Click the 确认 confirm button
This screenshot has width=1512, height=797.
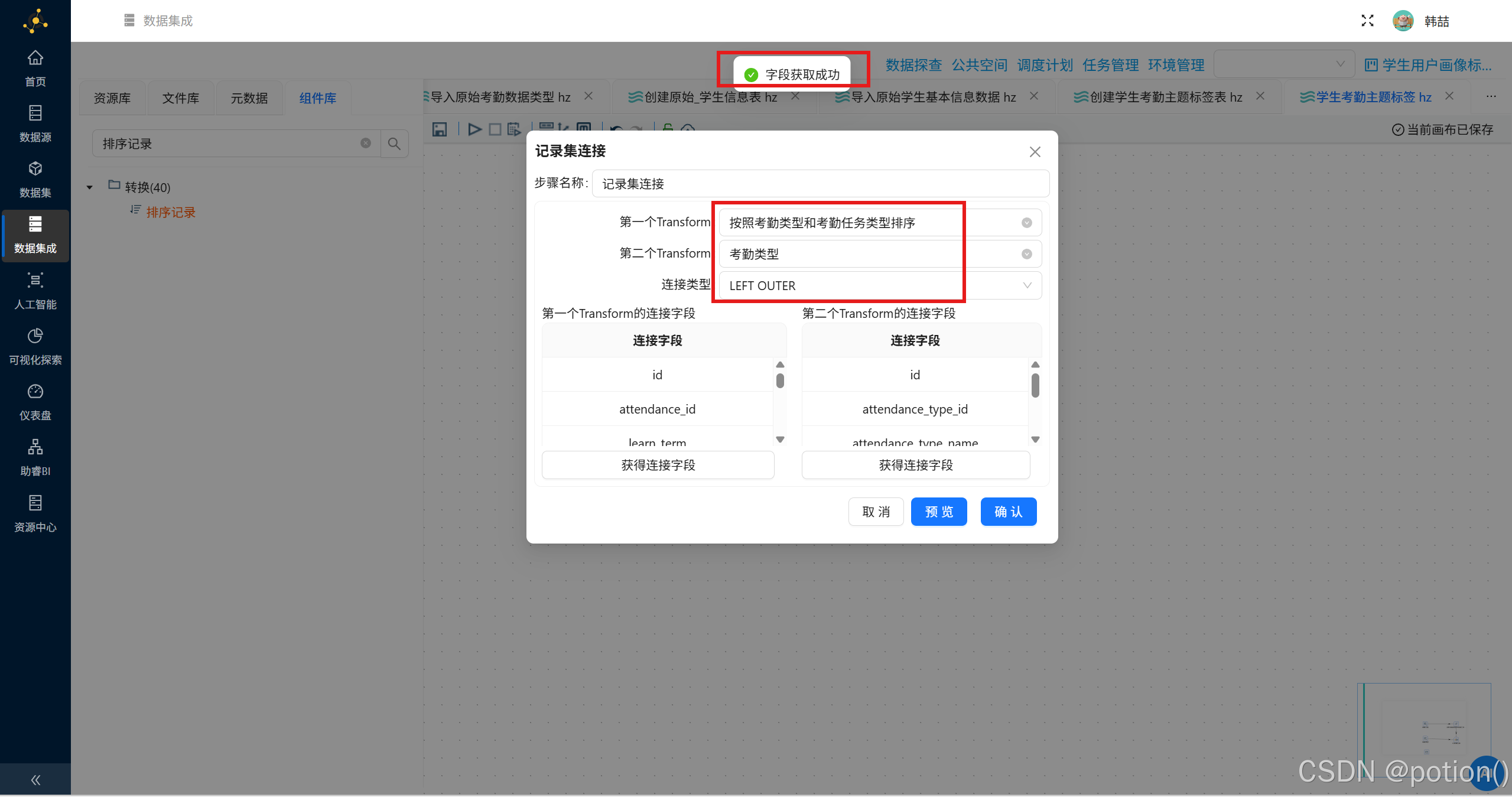point(1008,512)
